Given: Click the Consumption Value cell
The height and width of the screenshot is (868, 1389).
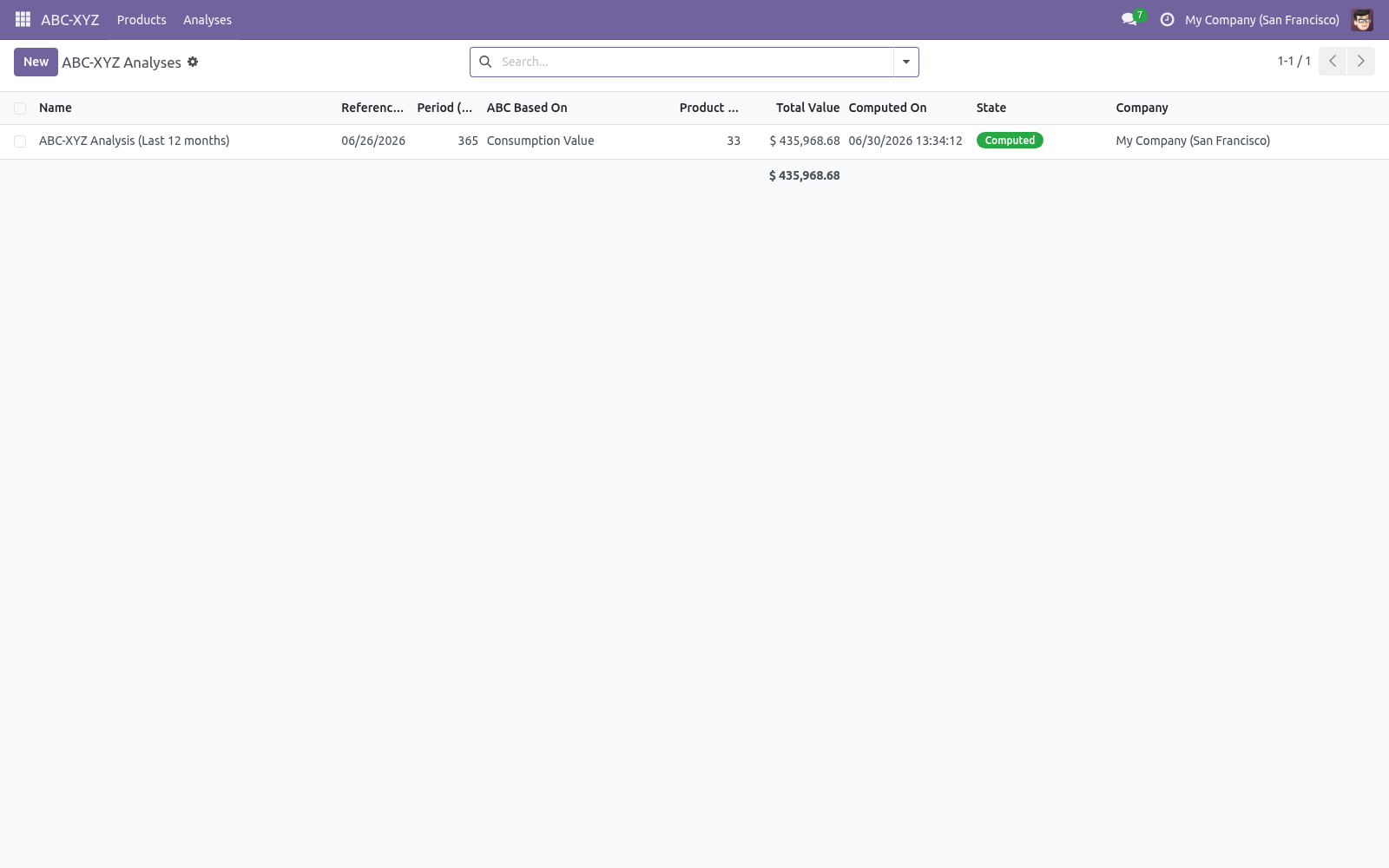Looking at the screenshot, I should [x=540, y=141].
